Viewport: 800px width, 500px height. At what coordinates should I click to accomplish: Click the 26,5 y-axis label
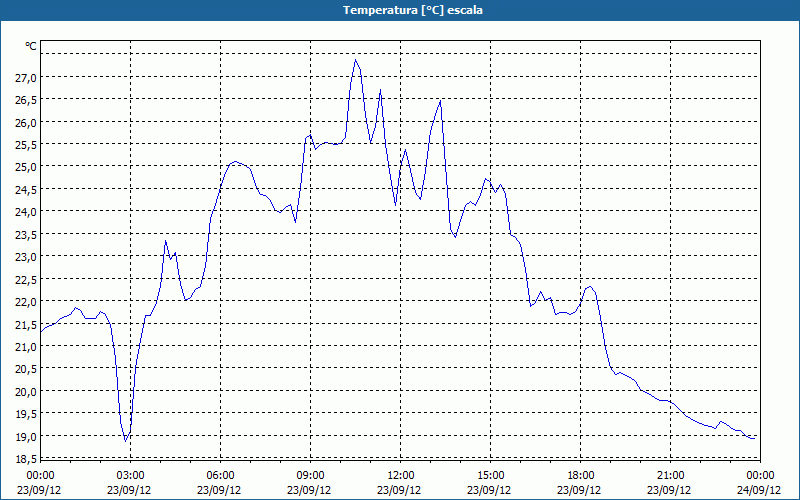[x=26, y=100]
